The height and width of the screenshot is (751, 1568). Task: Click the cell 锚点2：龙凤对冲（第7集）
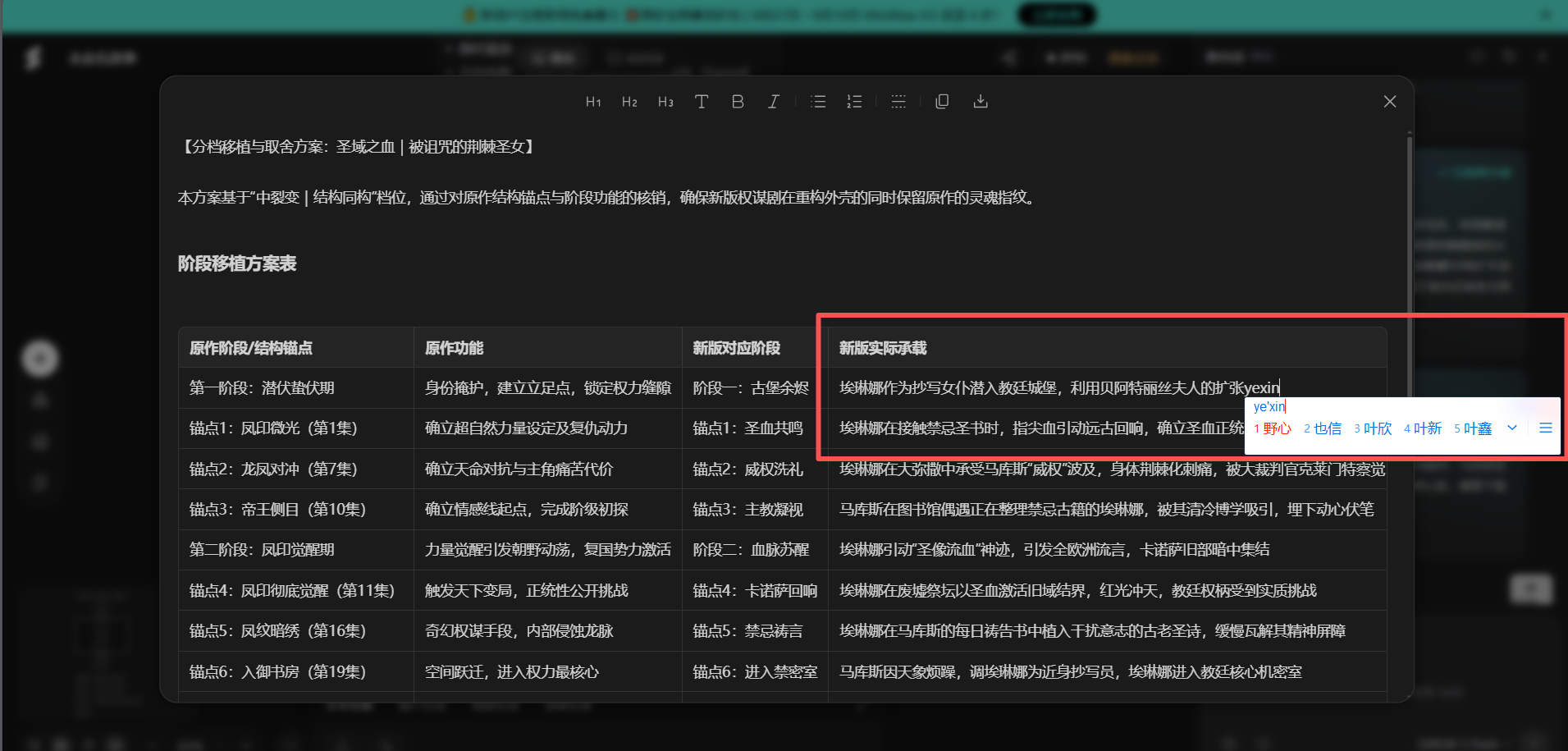296,469
